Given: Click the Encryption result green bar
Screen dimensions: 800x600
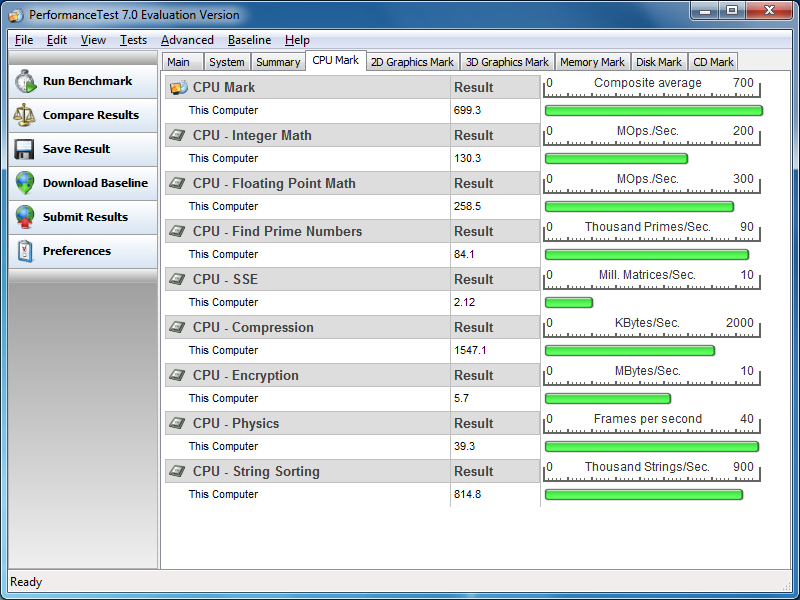Looking at the screenshot, I should [x=608, y=398].
